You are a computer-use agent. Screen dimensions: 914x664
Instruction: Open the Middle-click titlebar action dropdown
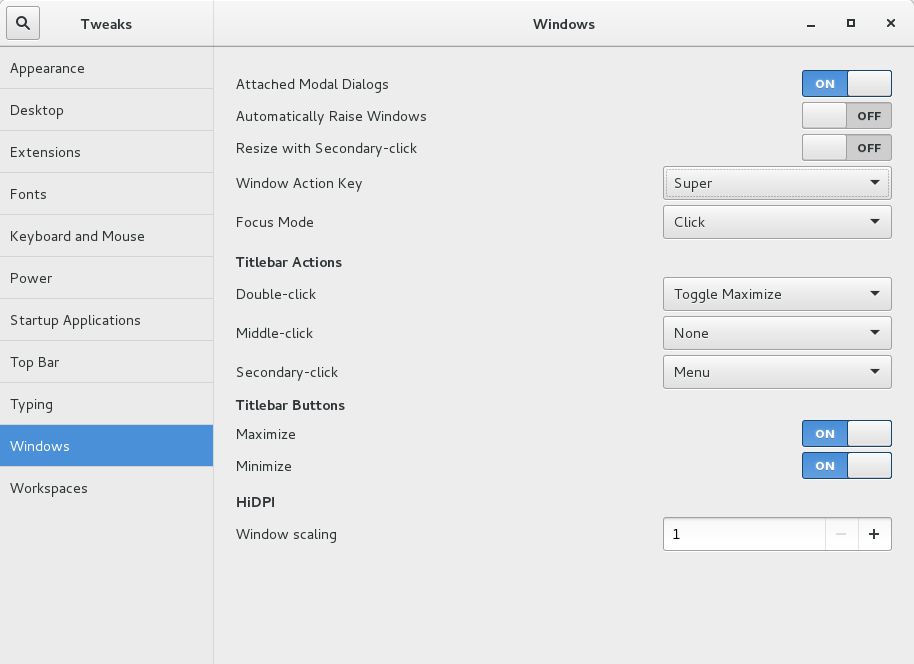777,333
